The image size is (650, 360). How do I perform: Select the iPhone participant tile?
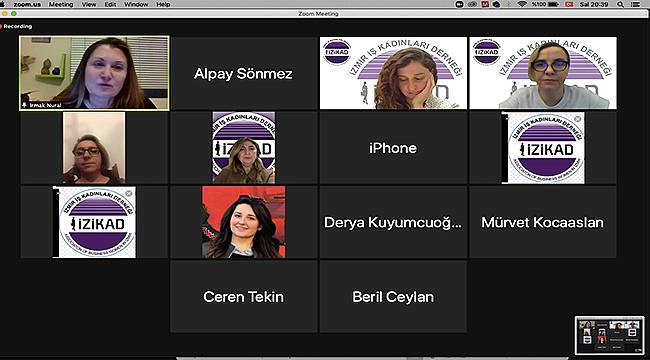tap(393, 148)
